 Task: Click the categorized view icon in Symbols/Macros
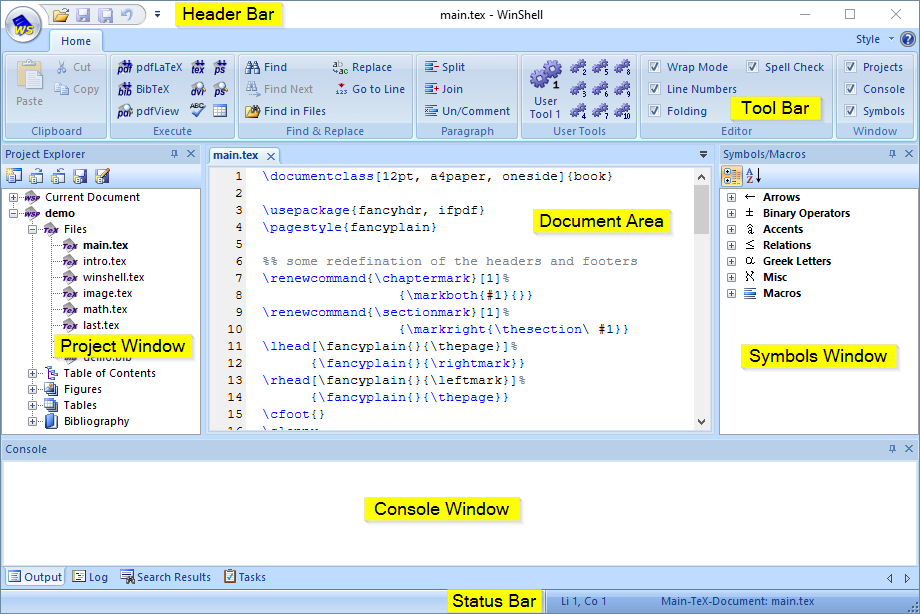pos(732,176)
